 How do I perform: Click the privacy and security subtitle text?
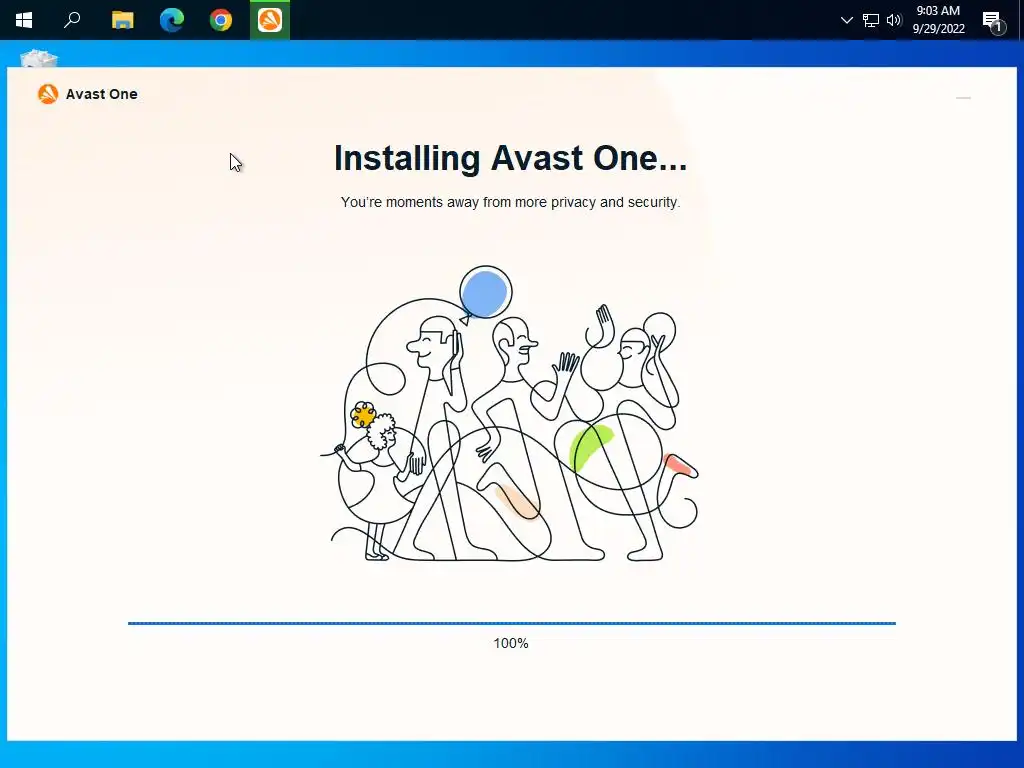click(x=510, y=202)
